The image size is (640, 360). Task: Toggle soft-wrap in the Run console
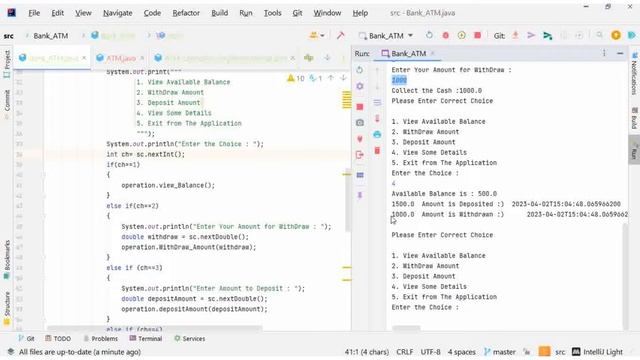377,102
